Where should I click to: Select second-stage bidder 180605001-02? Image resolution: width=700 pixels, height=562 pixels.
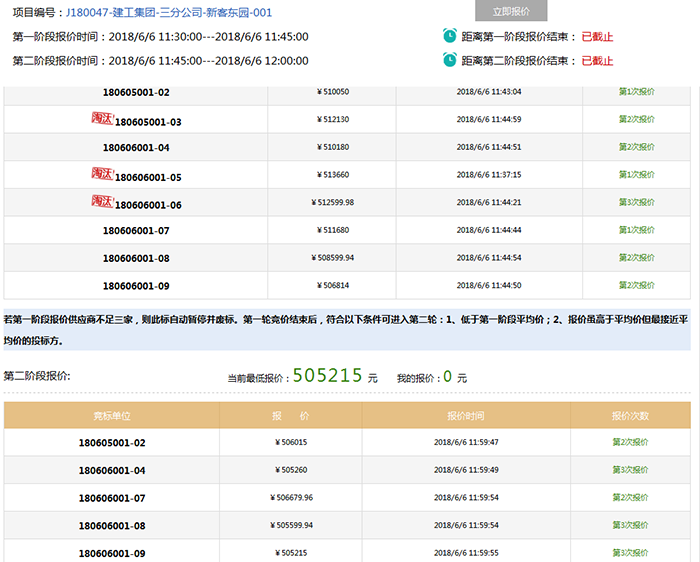pyautogui.click(x=112, y=443)
